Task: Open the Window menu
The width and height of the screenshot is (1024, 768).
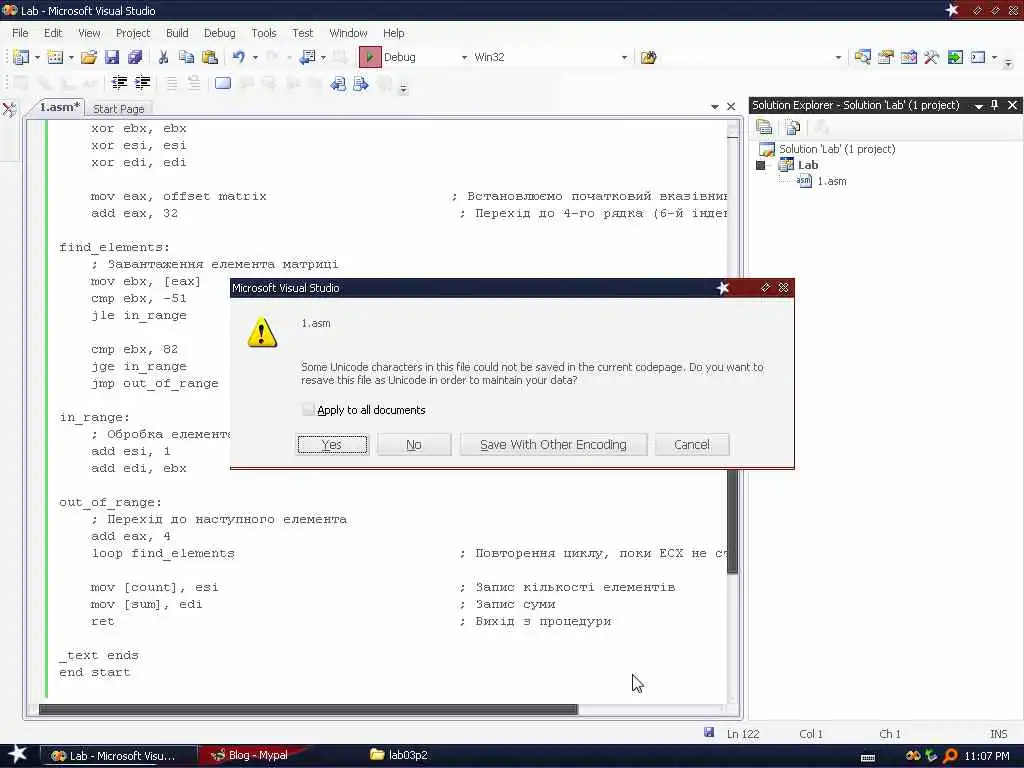Action: point(348,33)
